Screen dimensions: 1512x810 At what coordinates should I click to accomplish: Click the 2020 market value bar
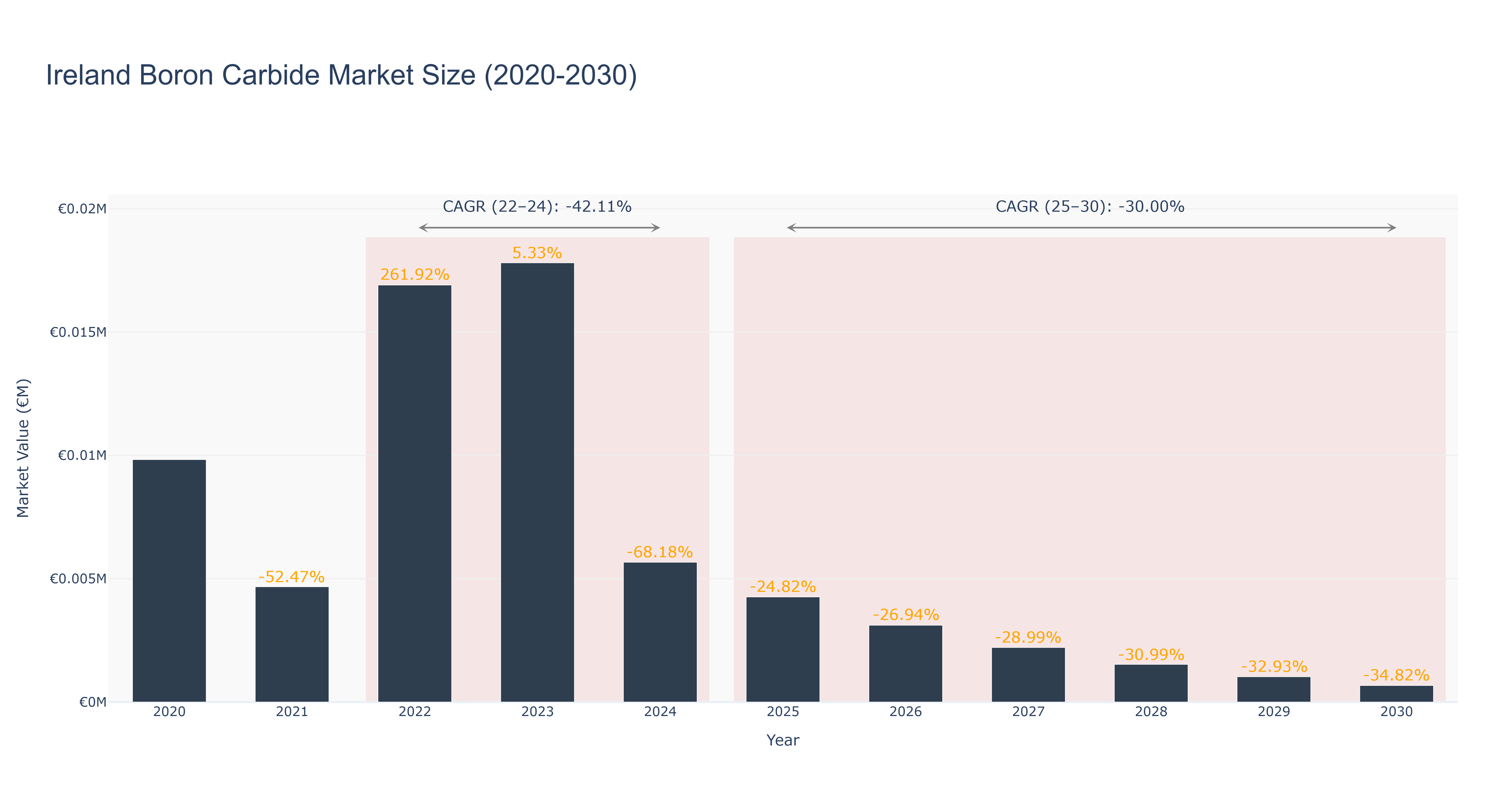pyautogui.click(x=169, y=580)
